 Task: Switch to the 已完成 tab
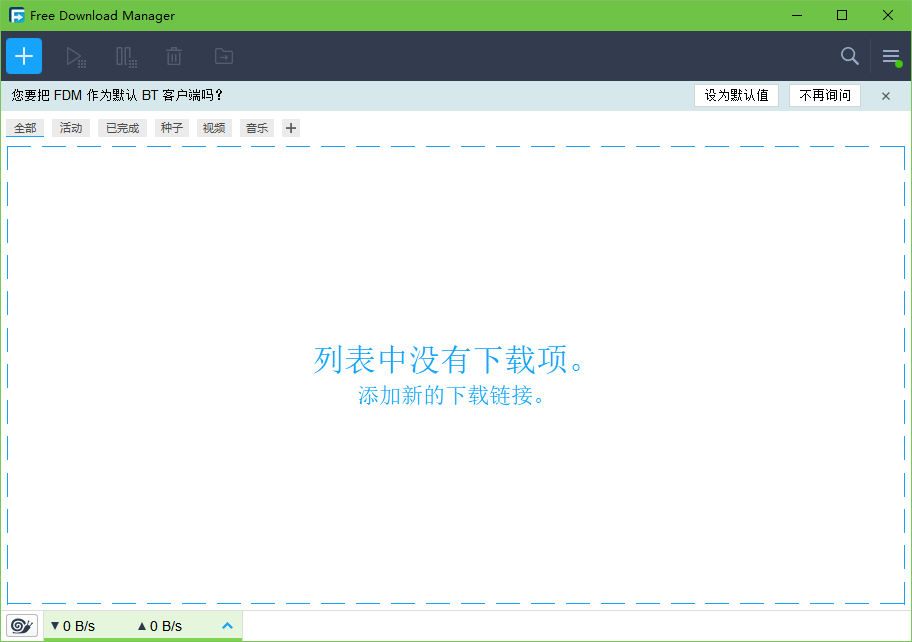(x=122, y=127)
